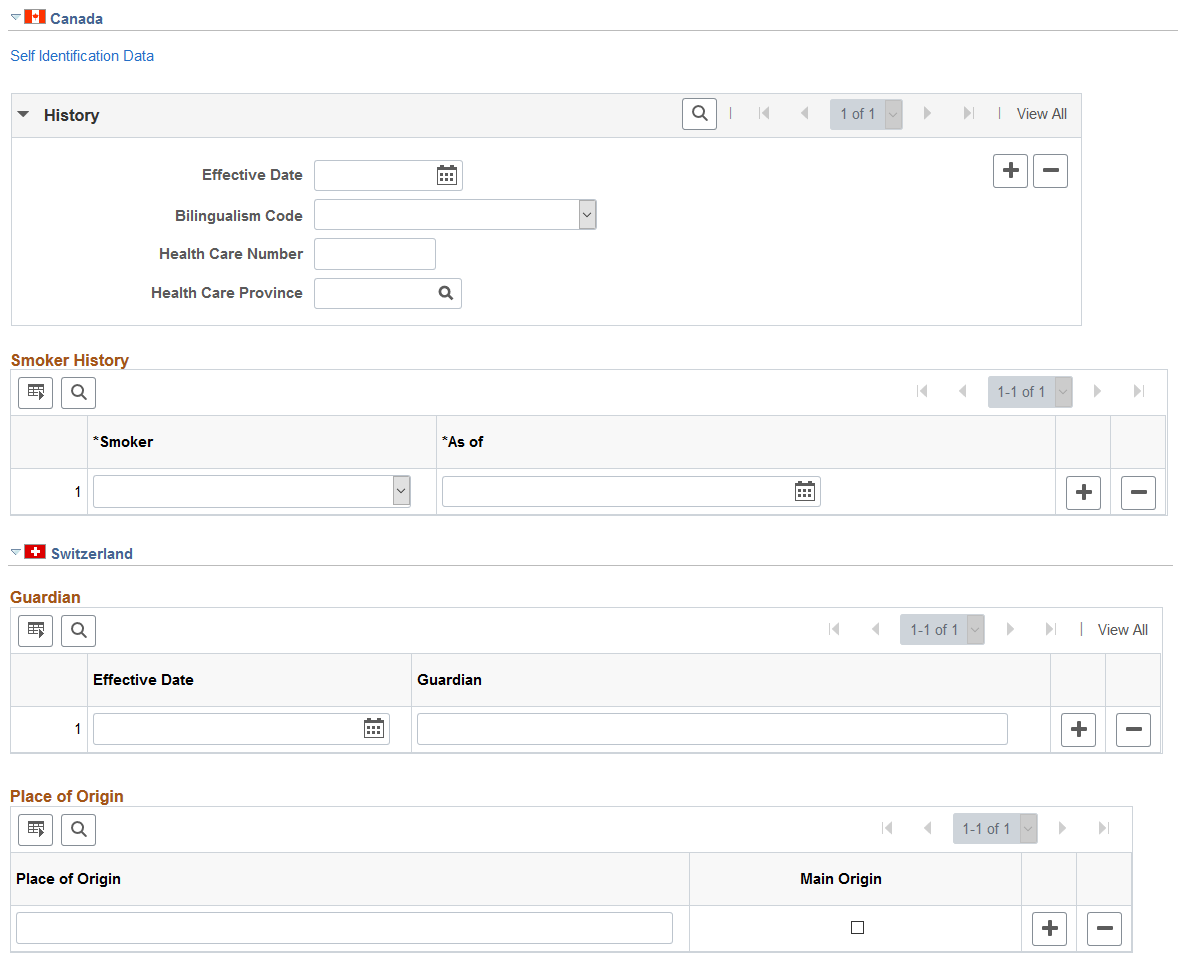Collapse the History section
The width and height of the screenshot is (1190, 963).
pos(24,115)
